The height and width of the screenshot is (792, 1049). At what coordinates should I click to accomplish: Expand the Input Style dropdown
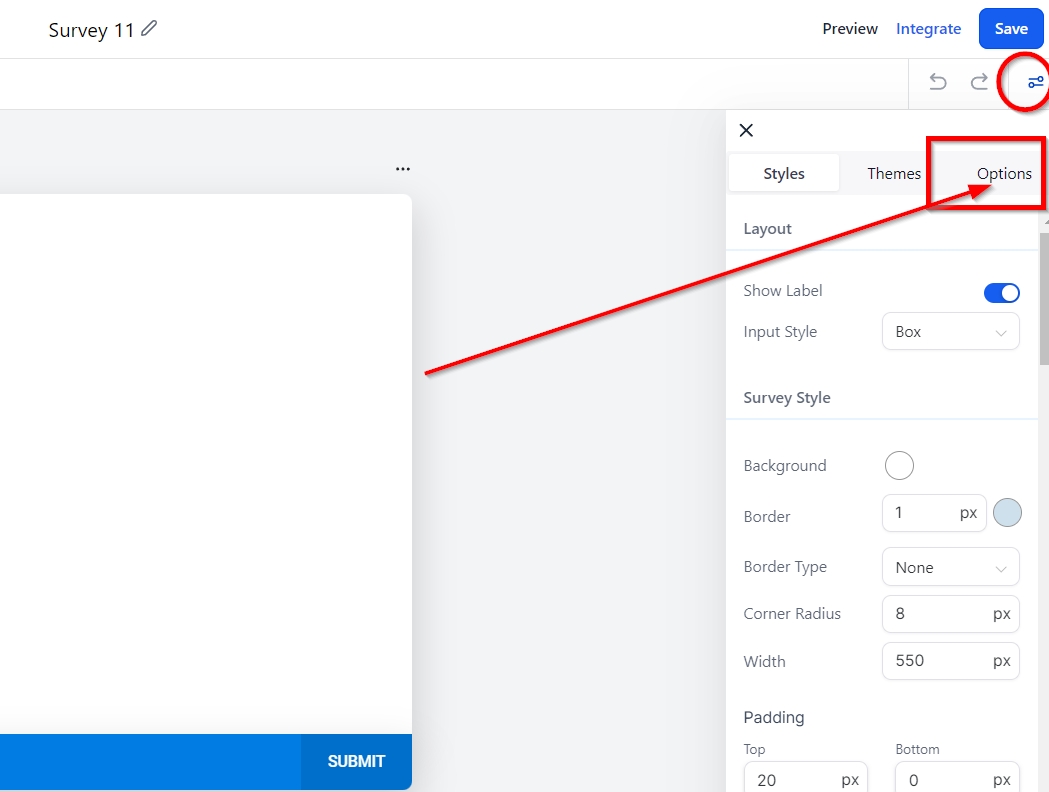point(950,332)
